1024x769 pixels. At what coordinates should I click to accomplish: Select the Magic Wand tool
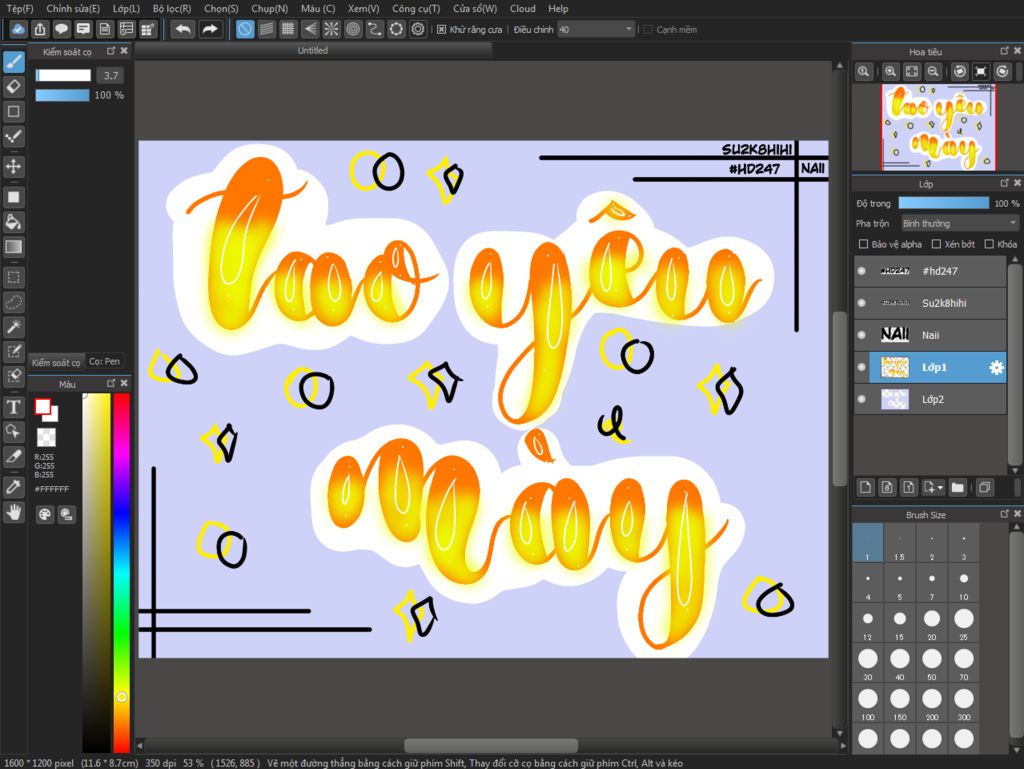(14, 326)
